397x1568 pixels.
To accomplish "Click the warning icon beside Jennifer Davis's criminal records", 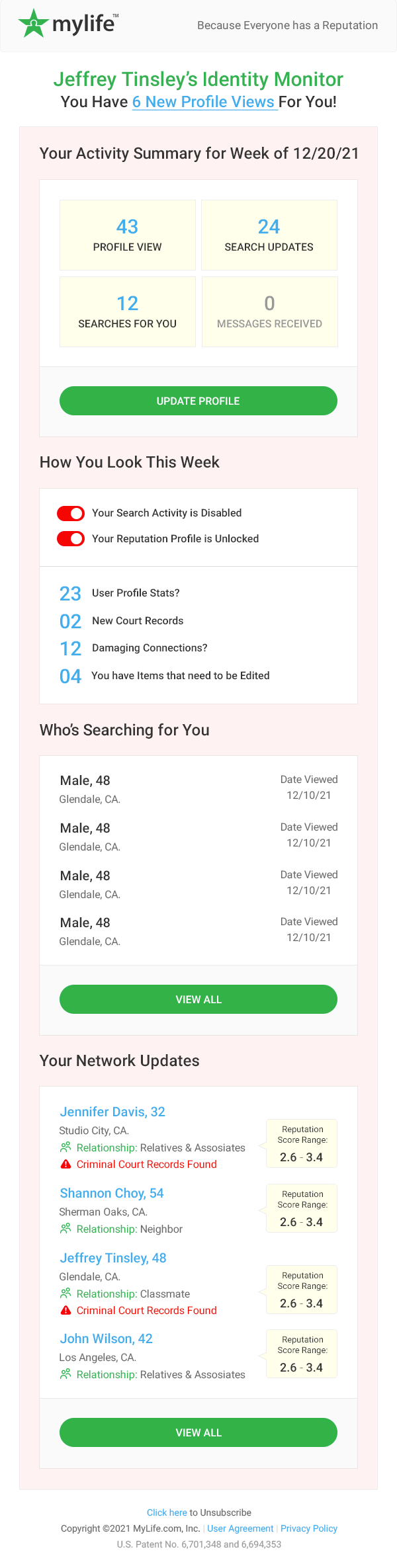I will (66, 1164).
